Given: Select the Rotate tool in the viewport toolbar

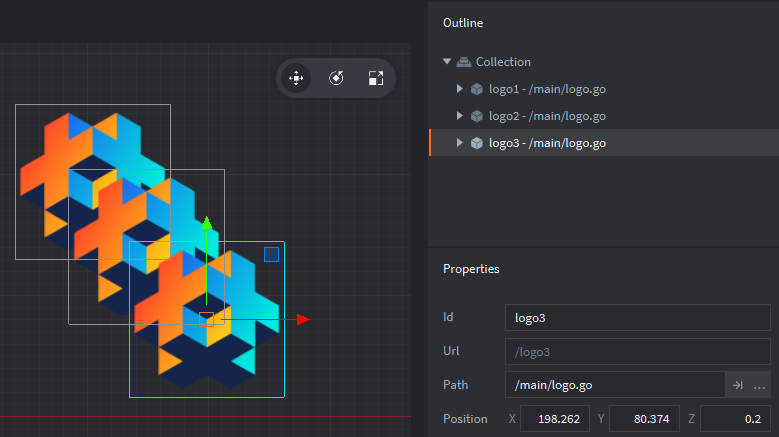Looking at the screenshot, I should pyautogui.click(x=336, y=78).
